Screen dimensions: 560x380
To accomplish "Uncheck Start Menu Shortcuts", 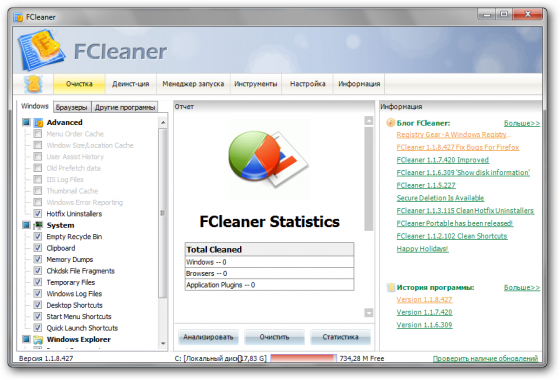I will 38,316.
